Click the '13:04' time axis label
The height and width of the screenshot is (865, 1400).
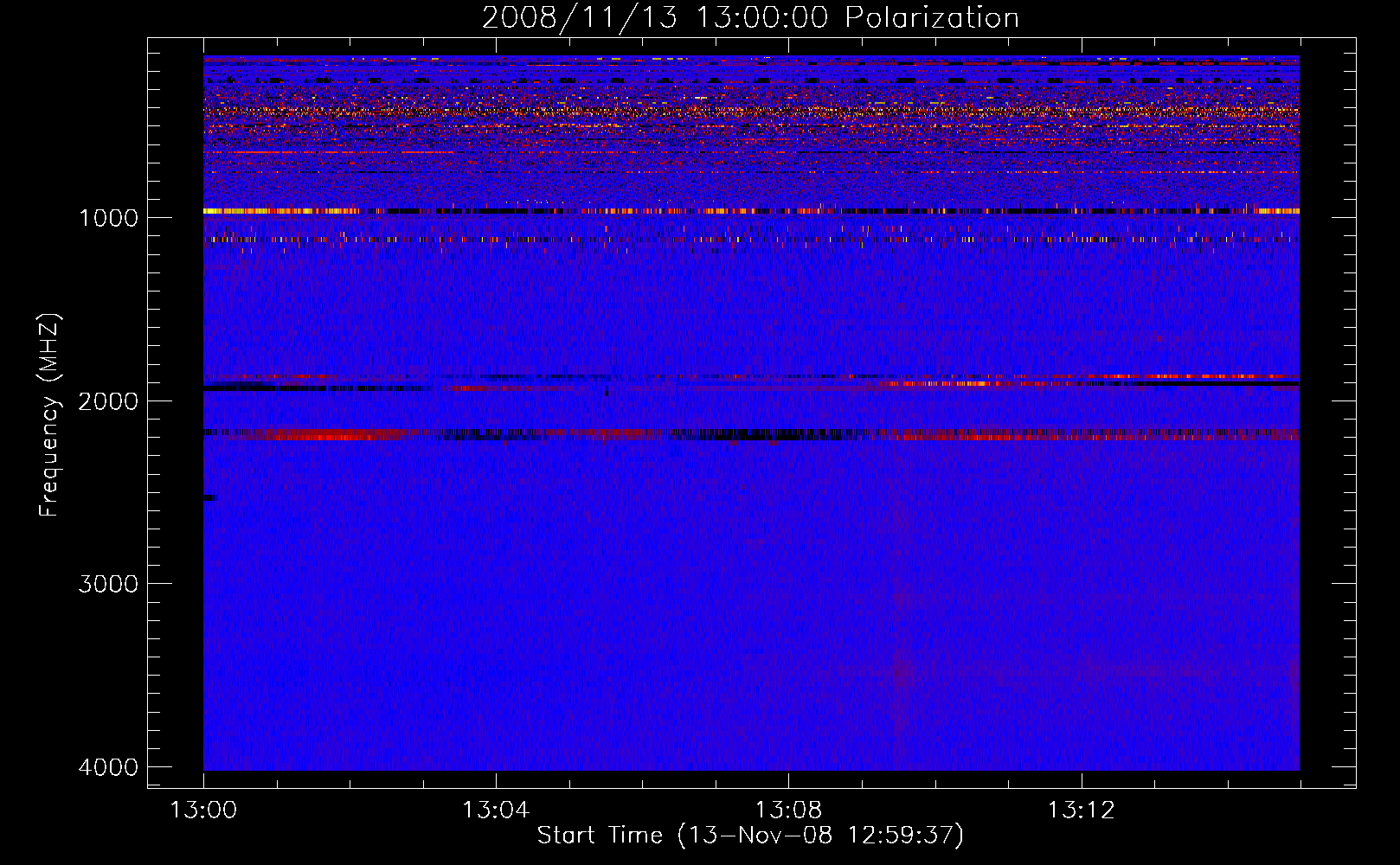tap(496, 811)
